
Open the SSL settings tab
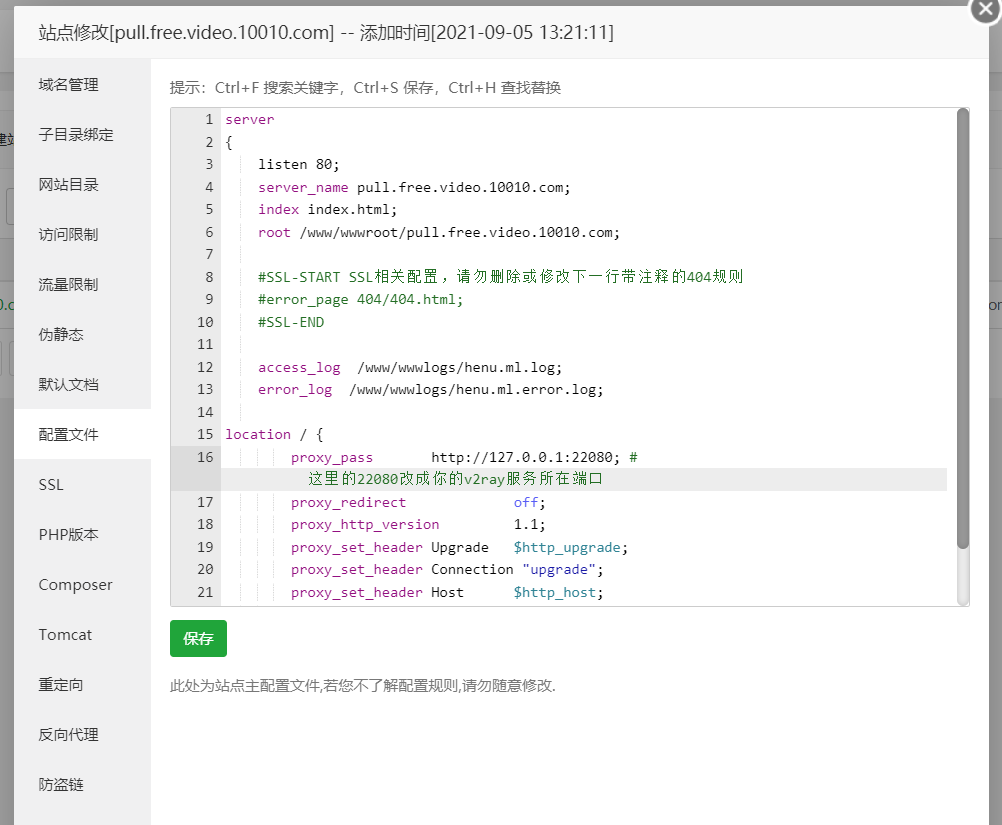click(51, 485)
